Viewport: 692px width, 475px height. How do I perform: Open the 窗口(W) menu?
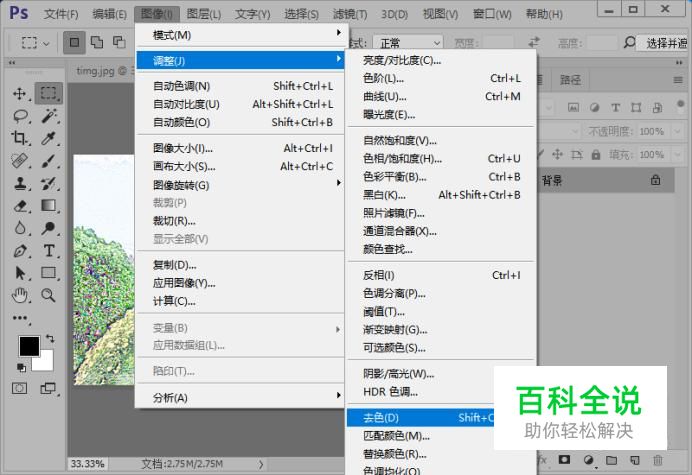(x=492, y=14)
